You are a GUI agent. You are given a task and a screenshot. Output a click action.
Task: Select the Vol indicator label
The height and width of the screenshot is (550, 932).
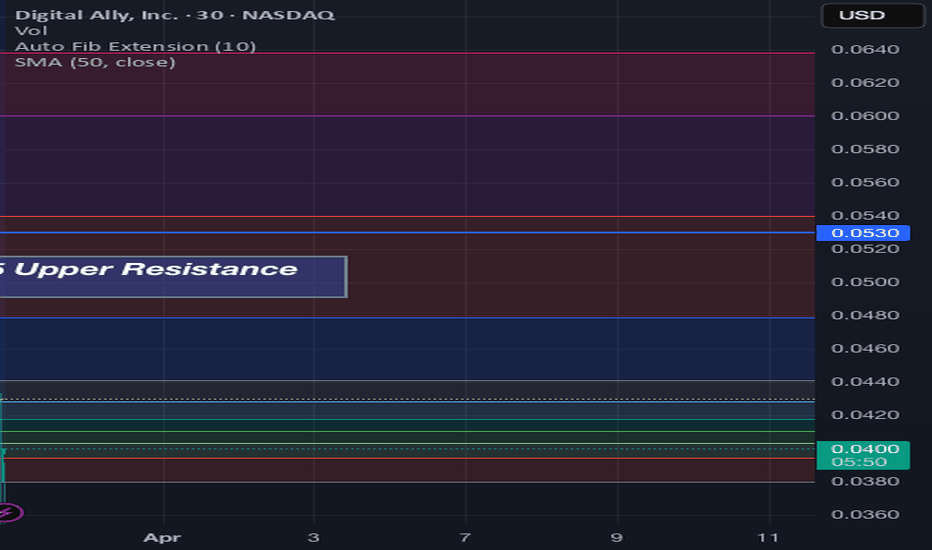pyautogui.click(x=31, y=31)
